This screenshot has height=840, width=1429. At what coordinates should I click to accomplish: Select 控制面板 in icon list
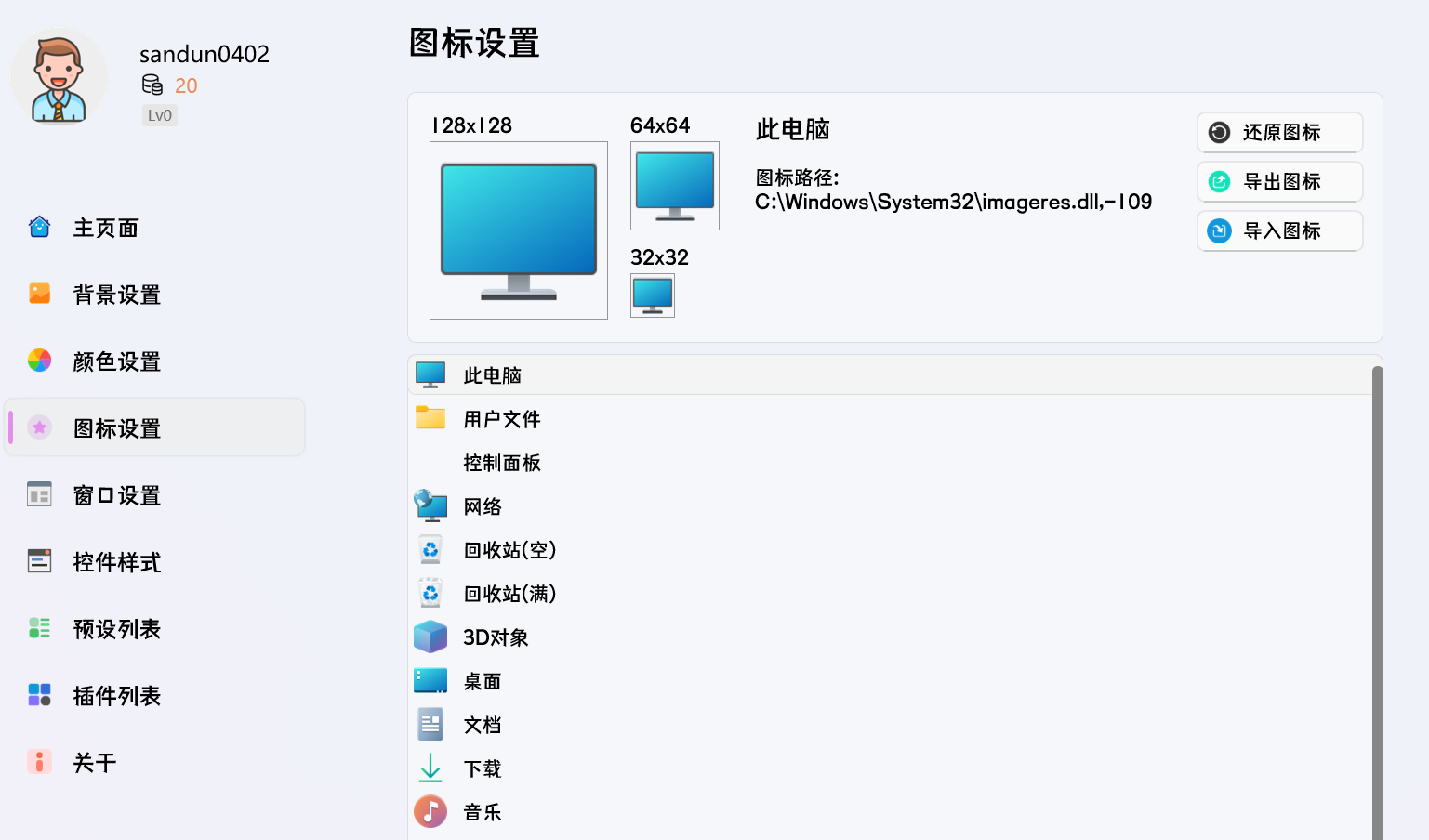click(890, 462)
